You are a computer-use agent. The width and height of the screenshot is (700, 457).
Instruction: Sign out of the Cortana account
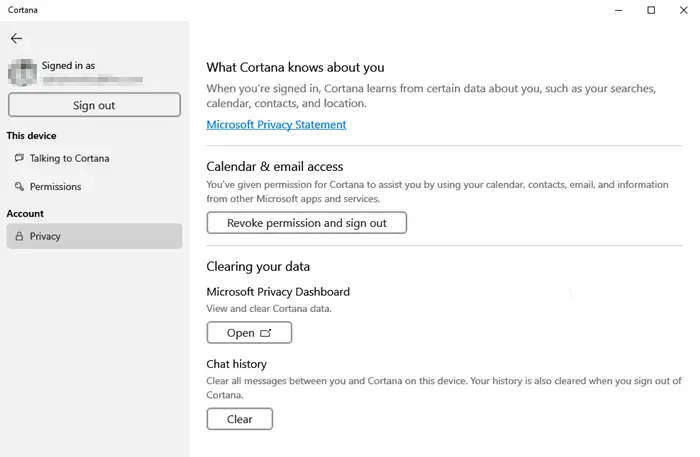(94, 105)
